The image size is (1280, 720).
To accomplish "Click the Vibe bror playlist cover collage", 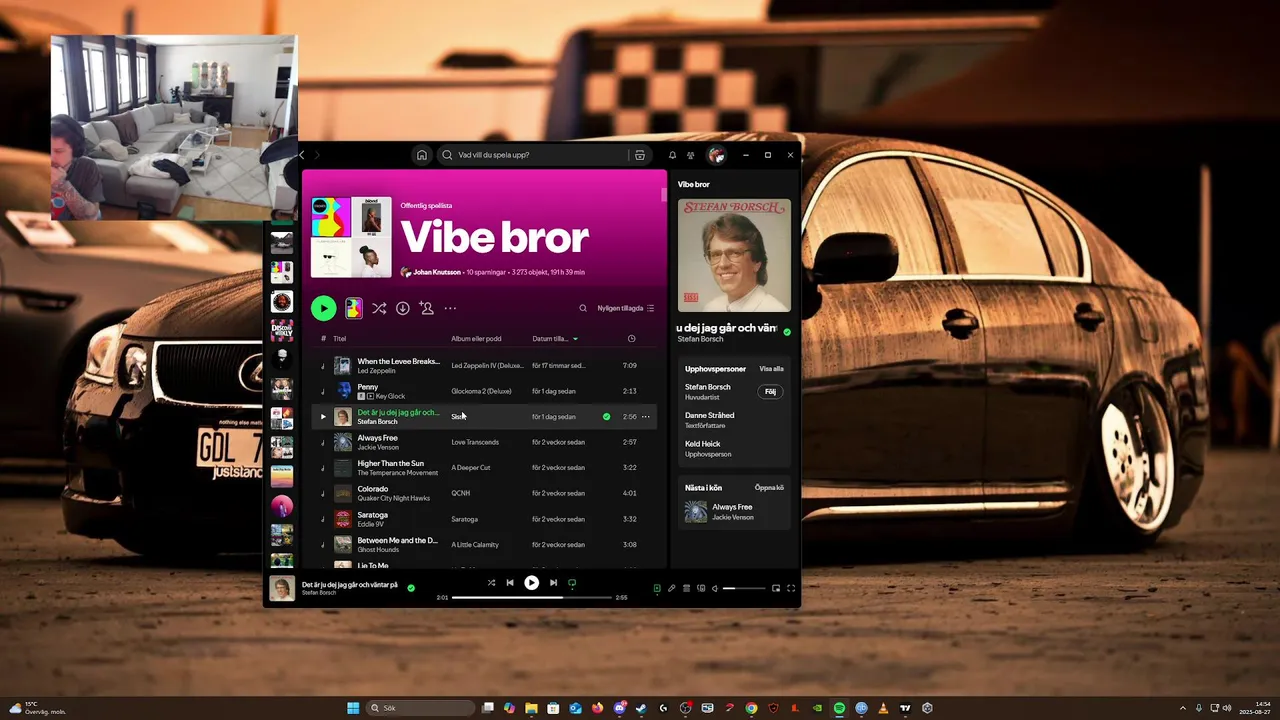I will tap(351, 237).
